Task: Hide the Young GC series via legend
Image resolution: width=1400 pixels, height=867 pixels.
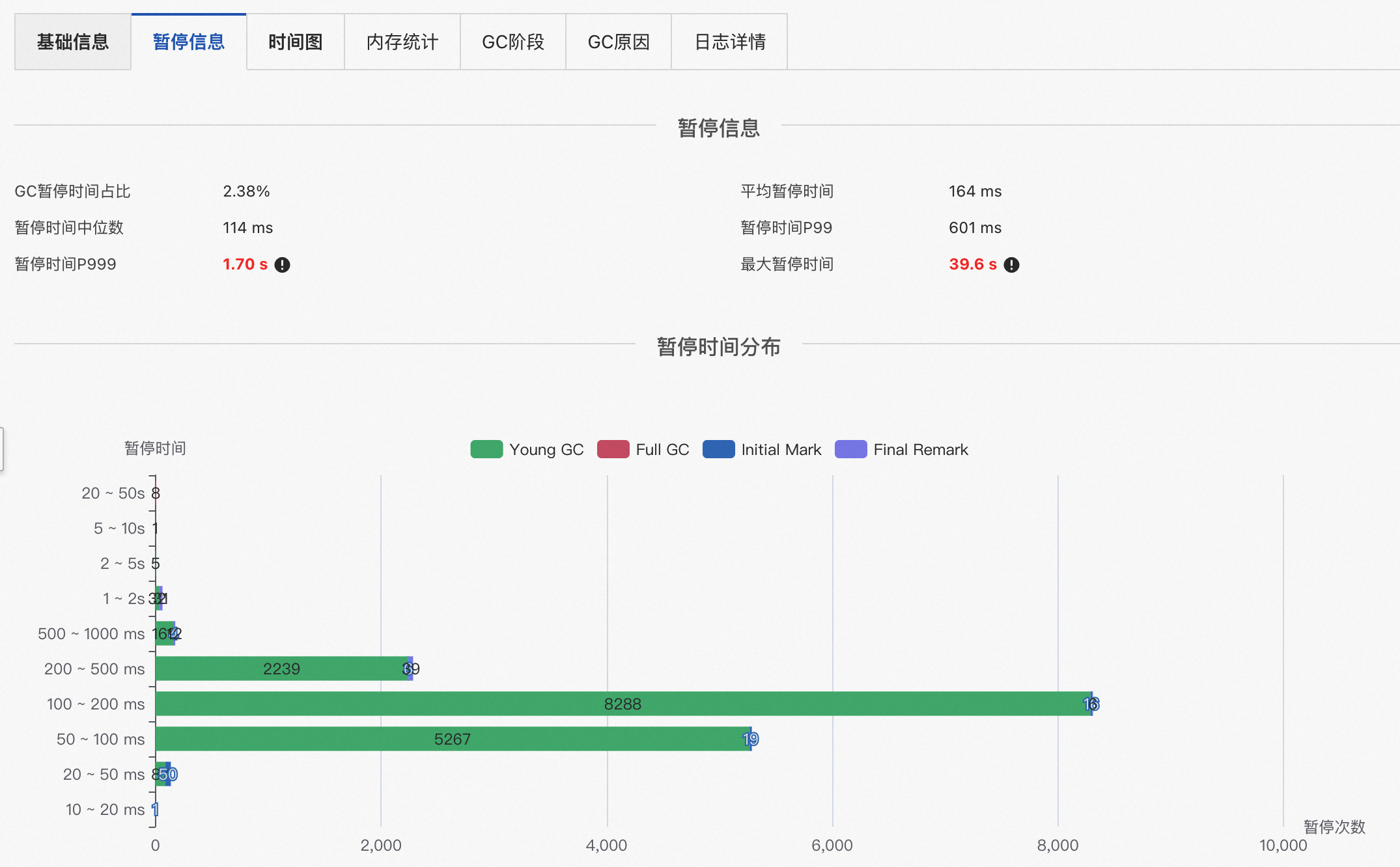Action: (x=546, y=449)
